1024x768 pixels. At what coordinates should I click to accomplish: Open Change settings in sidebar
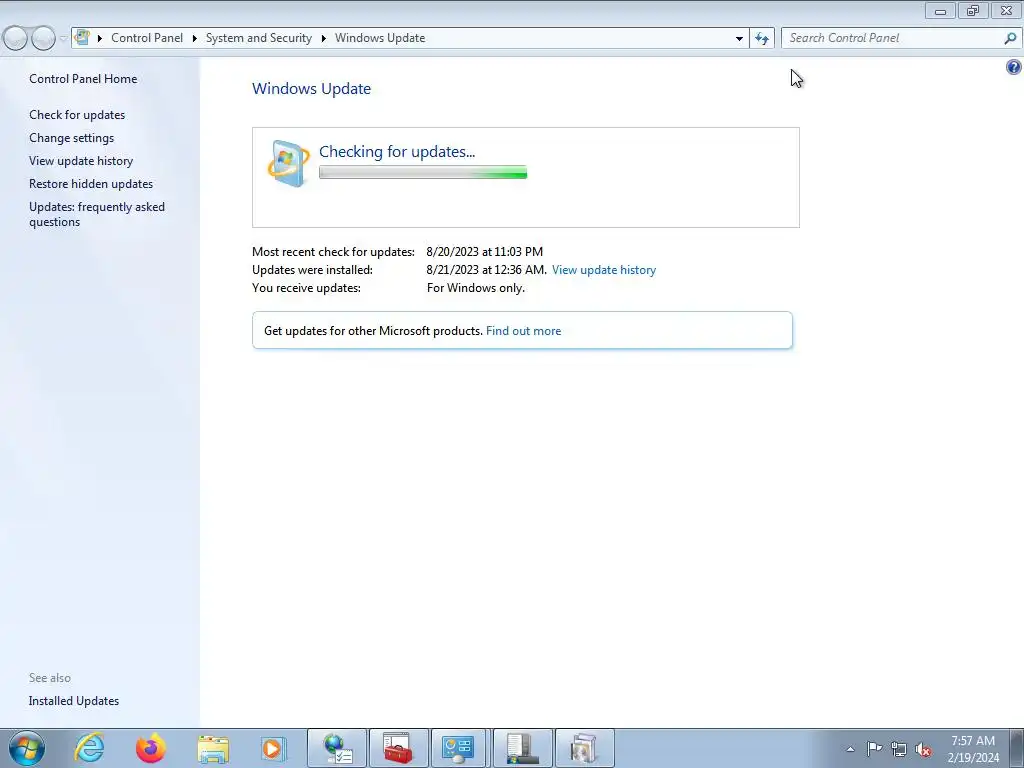point(71,138)
